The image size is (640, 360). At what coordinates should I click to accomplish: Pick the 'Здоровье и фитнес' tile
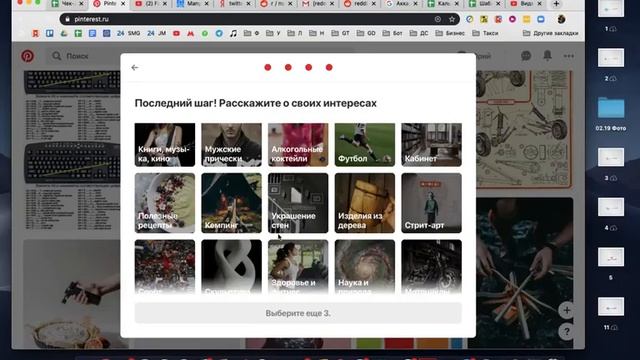298,267
